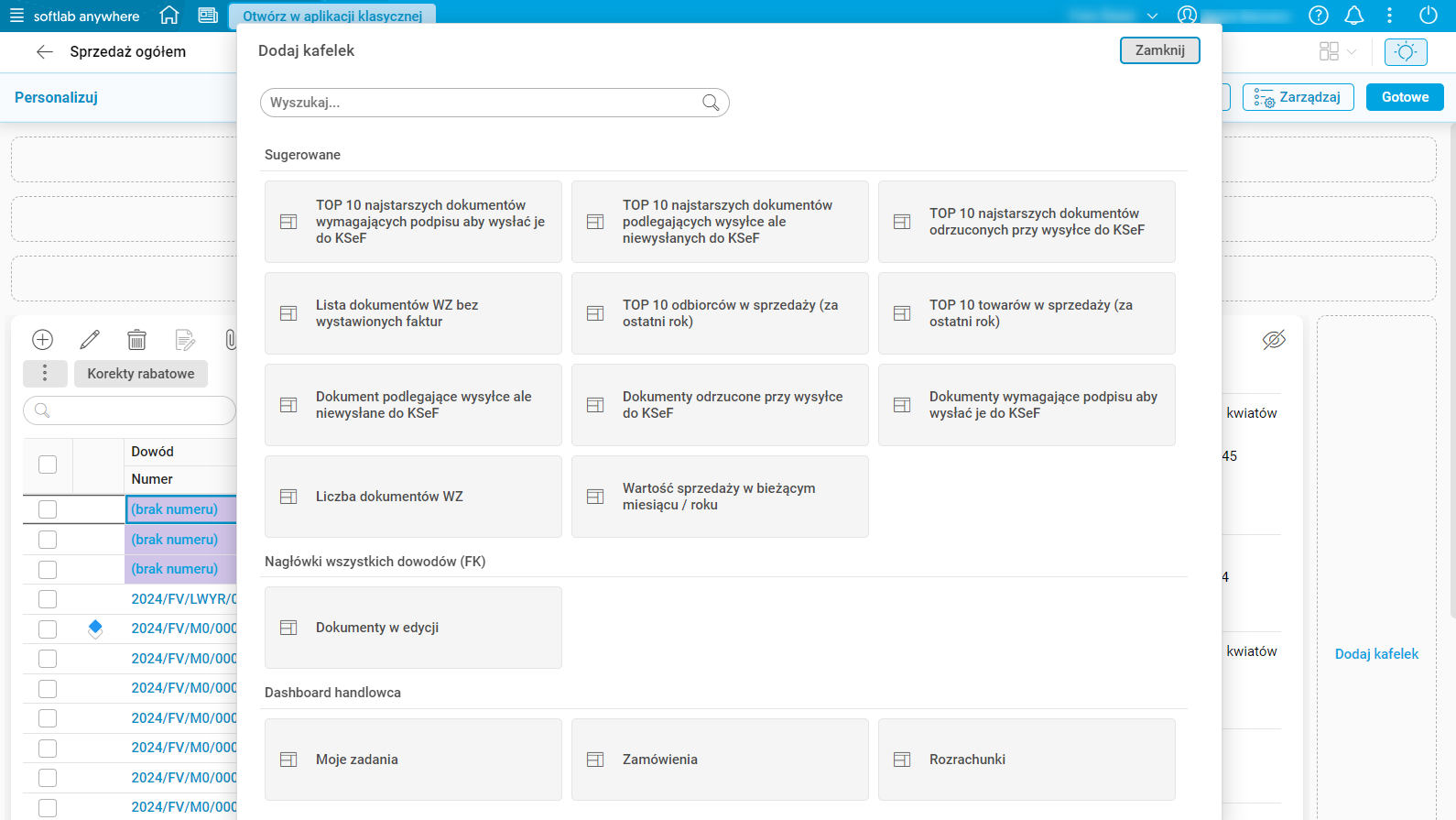Check the select-all checkbox in table header
Screen dimensions: 1456x820
(x=48, y=465)
